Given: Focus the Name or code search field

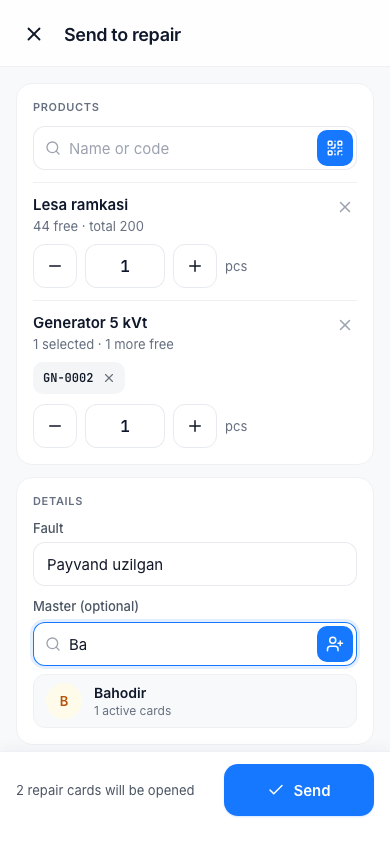Looking at the screenshot, I should click(x=187, y=148).
